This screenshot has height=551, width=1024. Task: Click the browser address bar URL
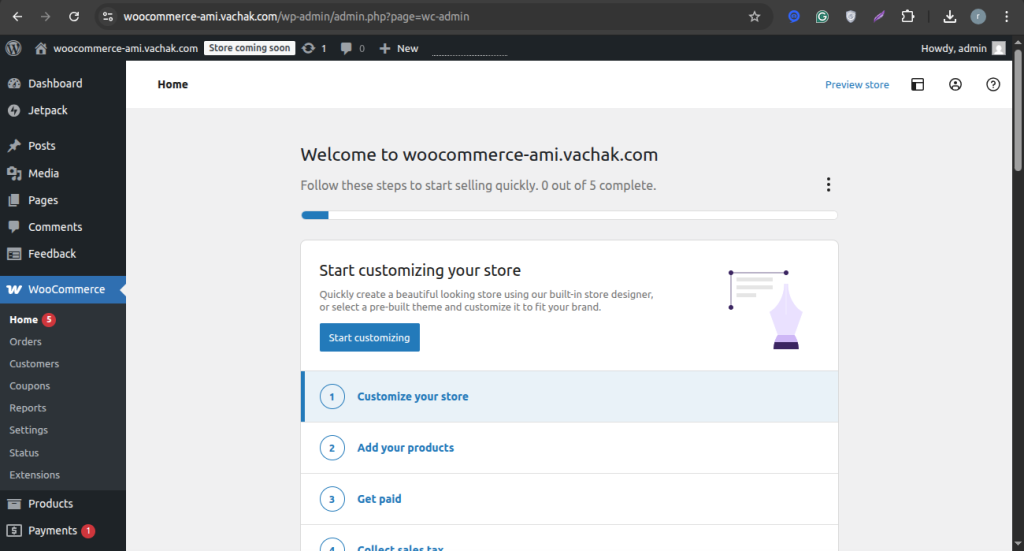point(296,16)
